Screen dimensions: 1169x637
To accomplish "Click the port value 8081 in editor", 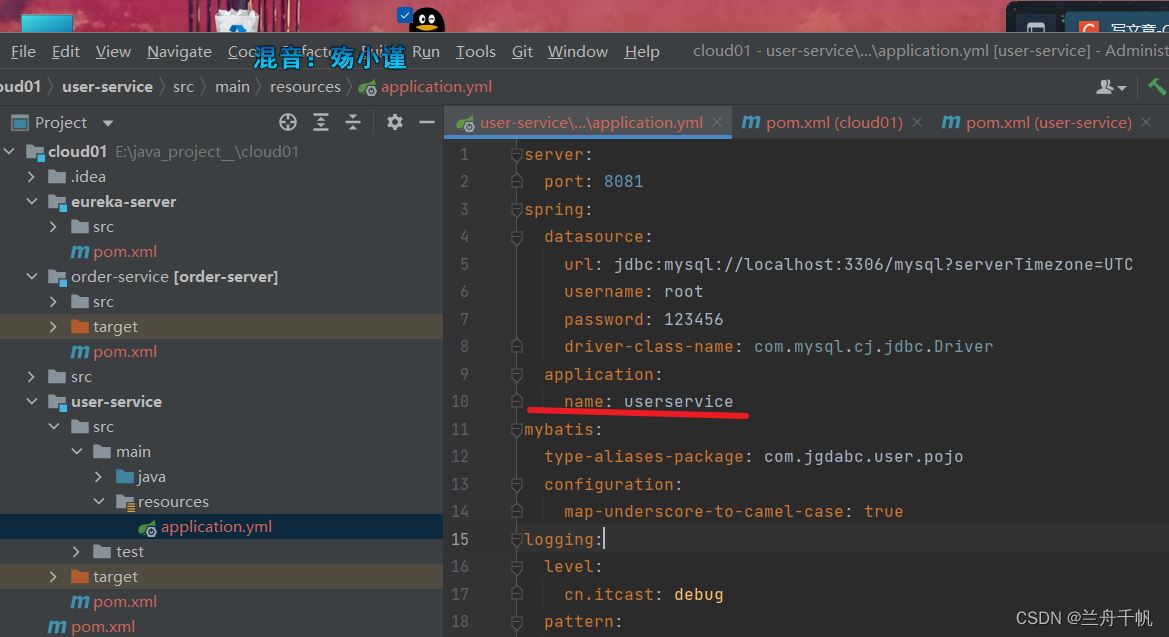I will [x=623, y=181].
